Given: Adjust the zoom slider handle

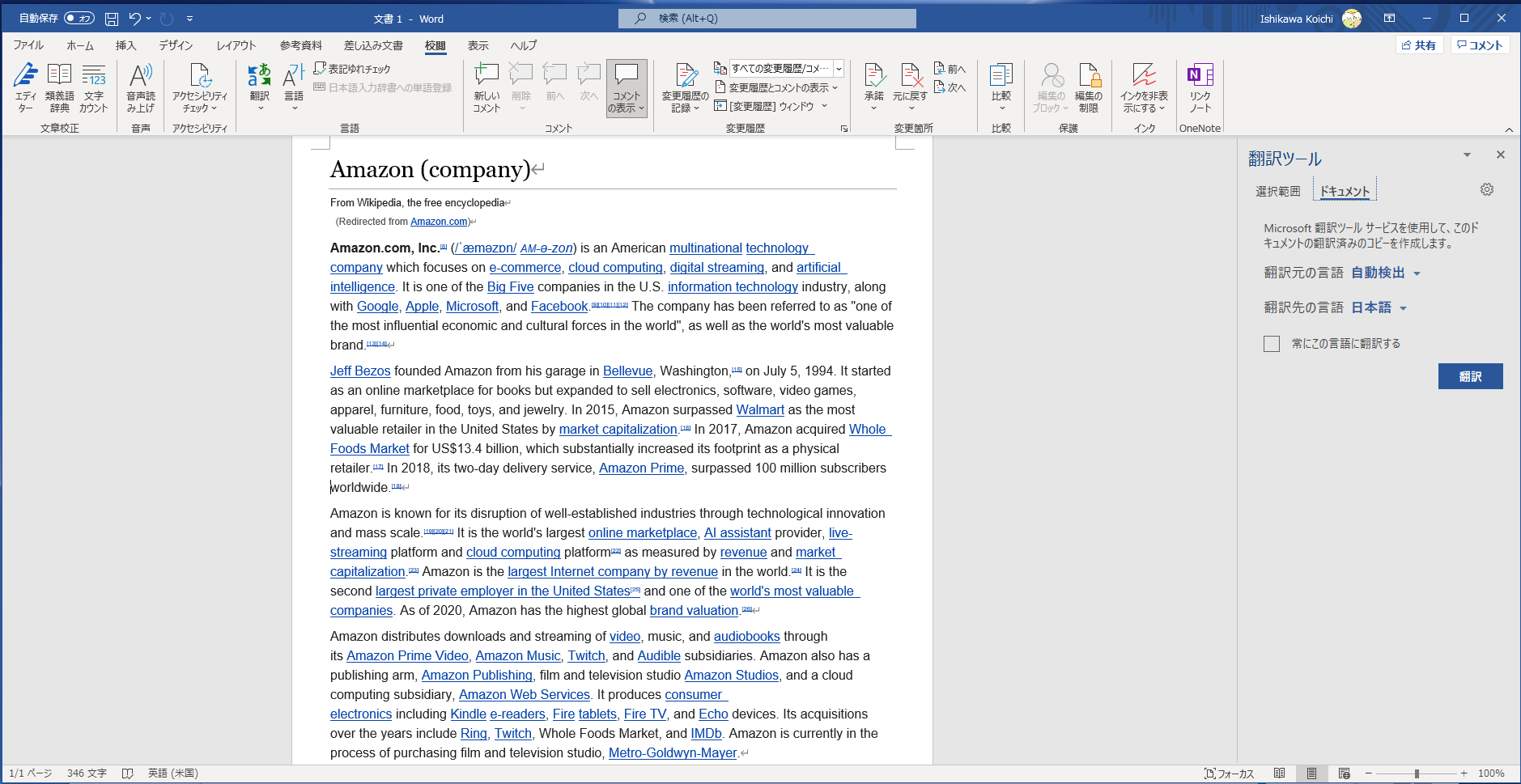Looking at the screenshot, I should pyautogui.click(x=1417, y=773).
